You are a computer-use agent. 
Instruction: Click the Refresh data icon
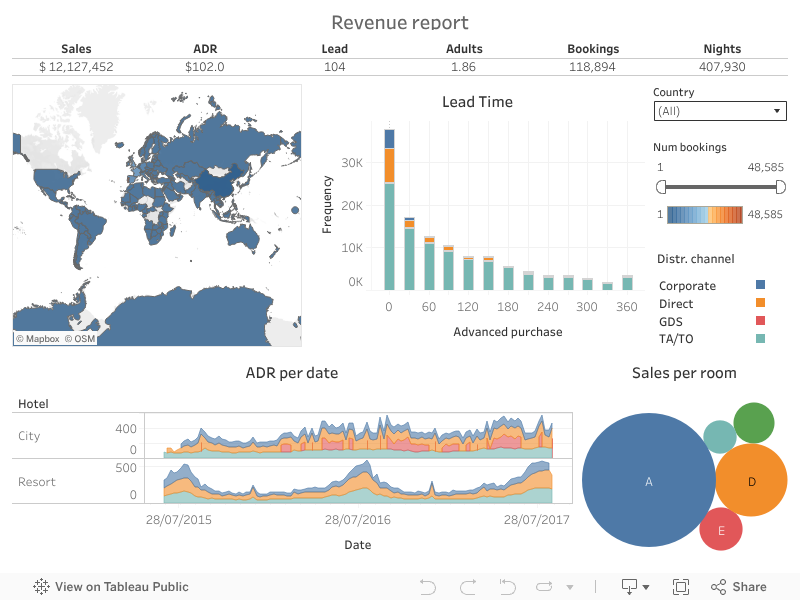pyautogui.click(x=544, y=587)
